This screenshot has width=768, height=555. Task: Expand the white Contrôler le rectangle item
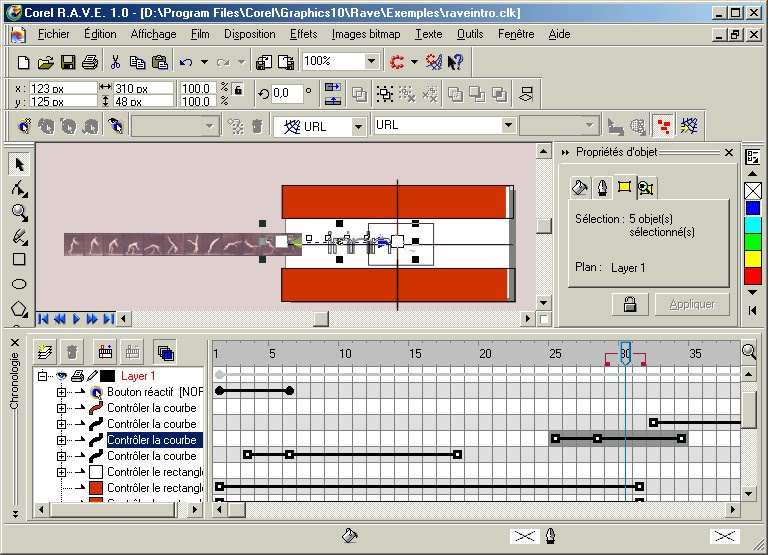coord(61,472)
